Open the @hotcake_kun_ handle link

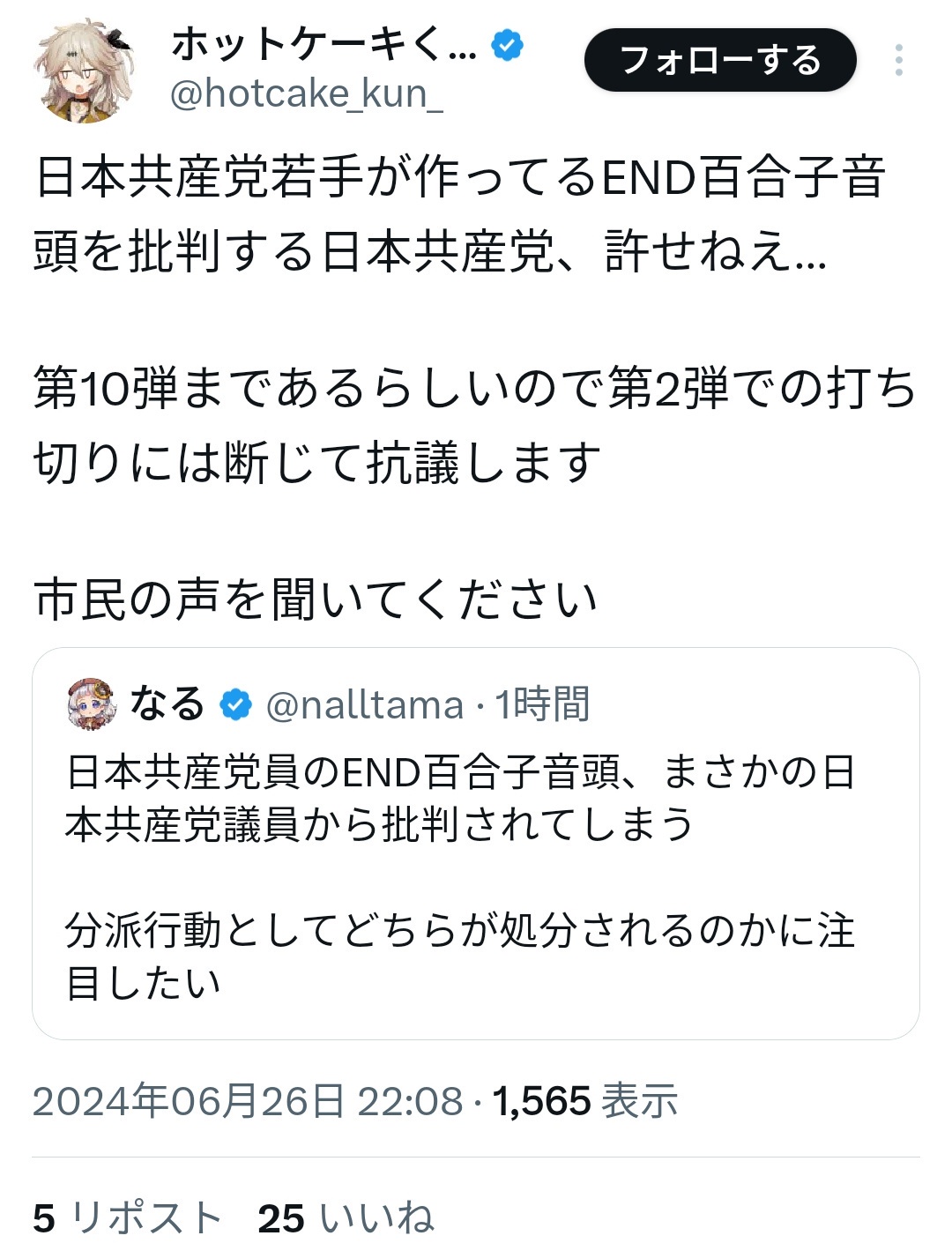tap(306, 93)
